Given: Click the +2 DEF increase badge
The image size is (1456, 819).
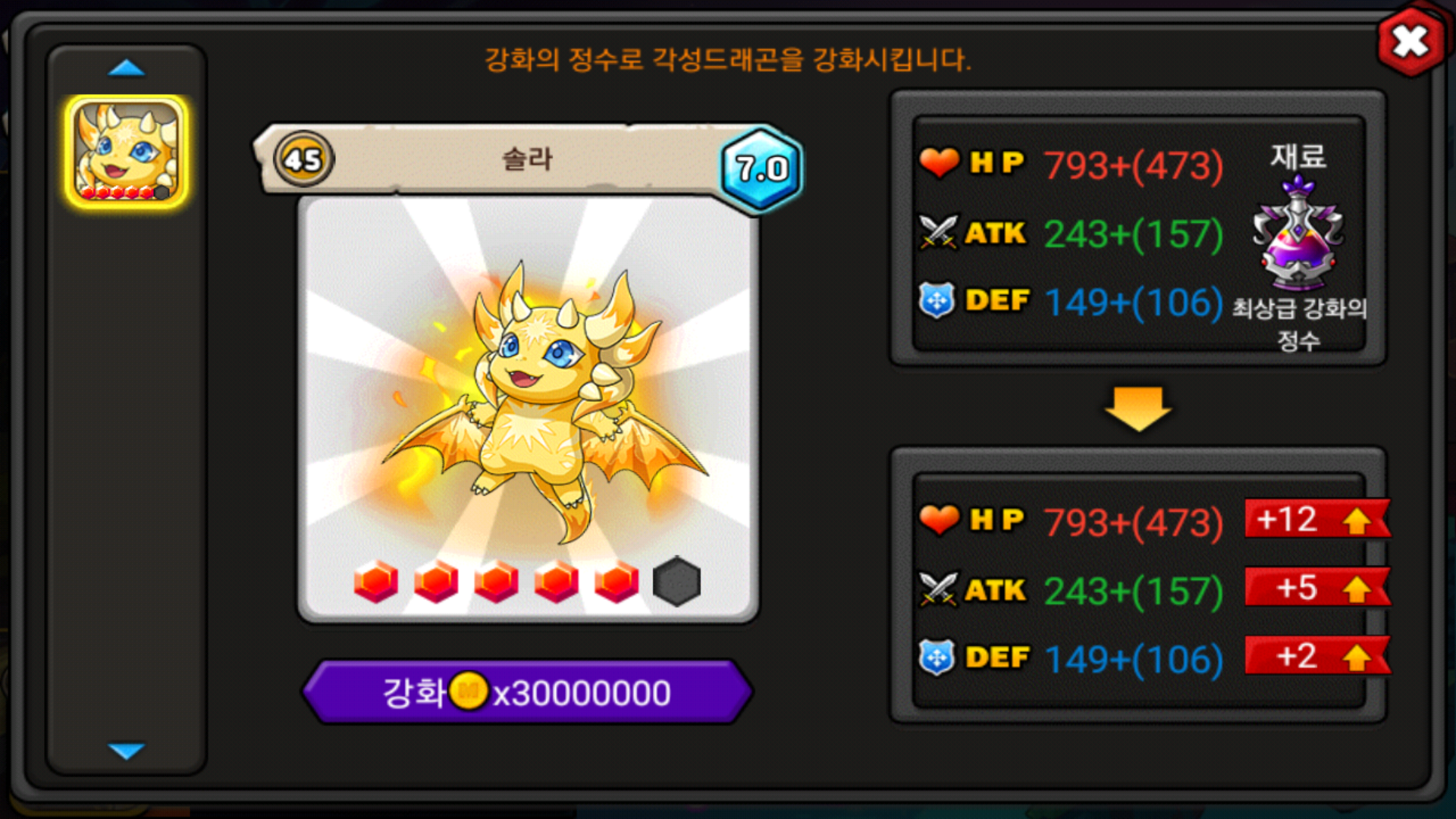Looking at the screenshot, I should [x=1318, y=656].
